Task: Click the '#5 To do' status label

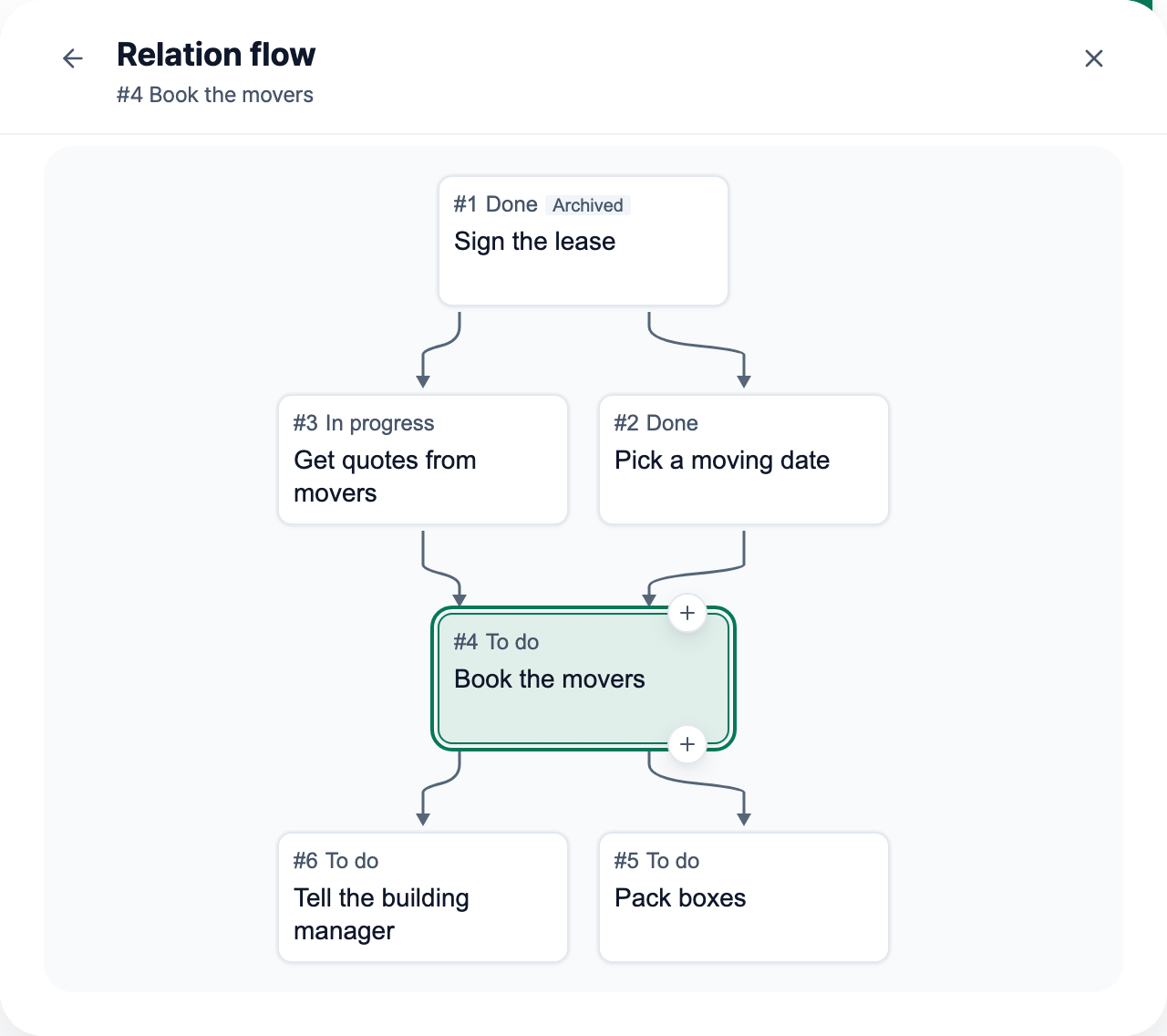Action: click(657, 861)
